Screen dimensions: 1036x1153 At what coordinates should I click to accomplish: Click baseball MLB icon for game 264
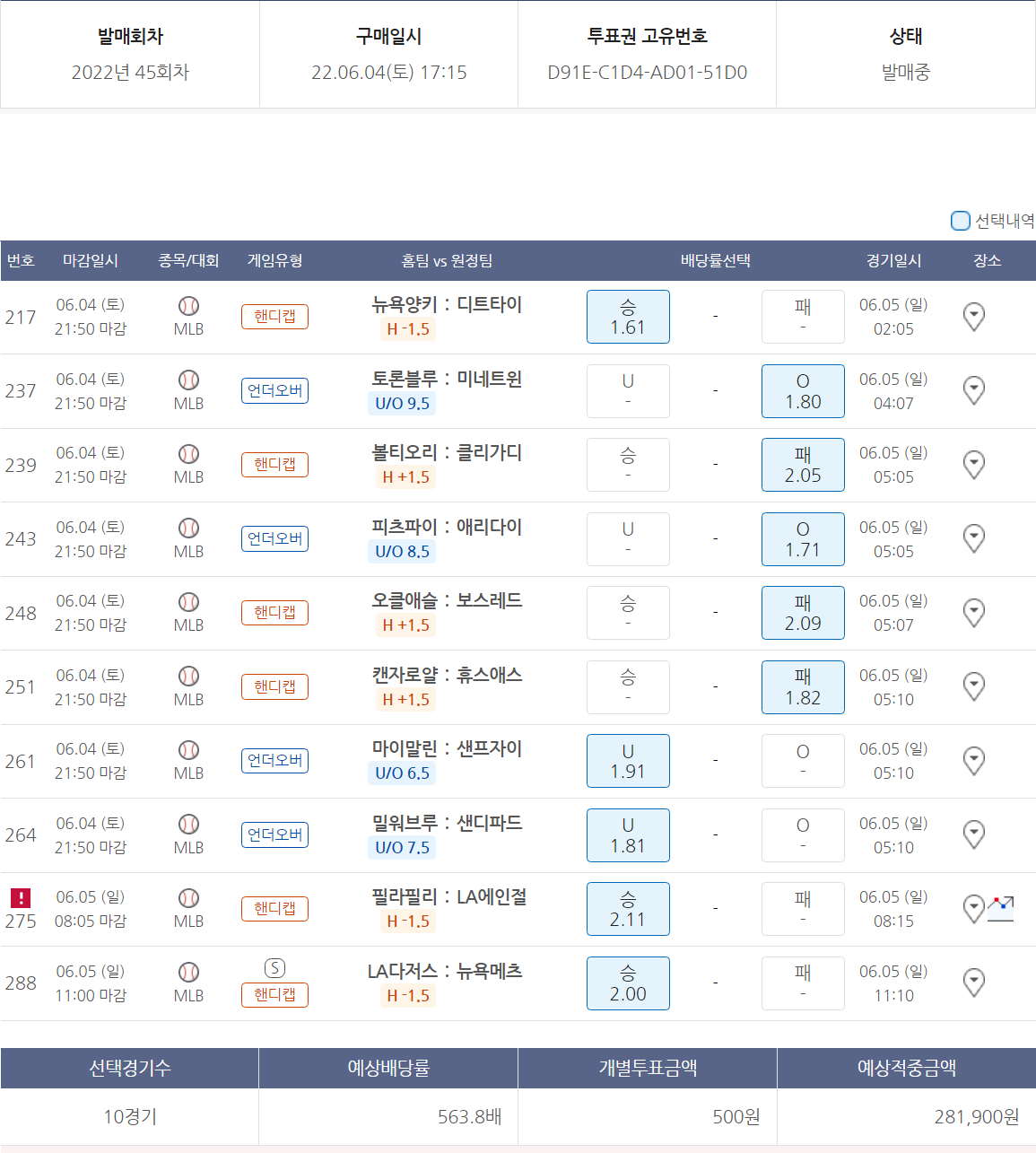pos(188,824)
